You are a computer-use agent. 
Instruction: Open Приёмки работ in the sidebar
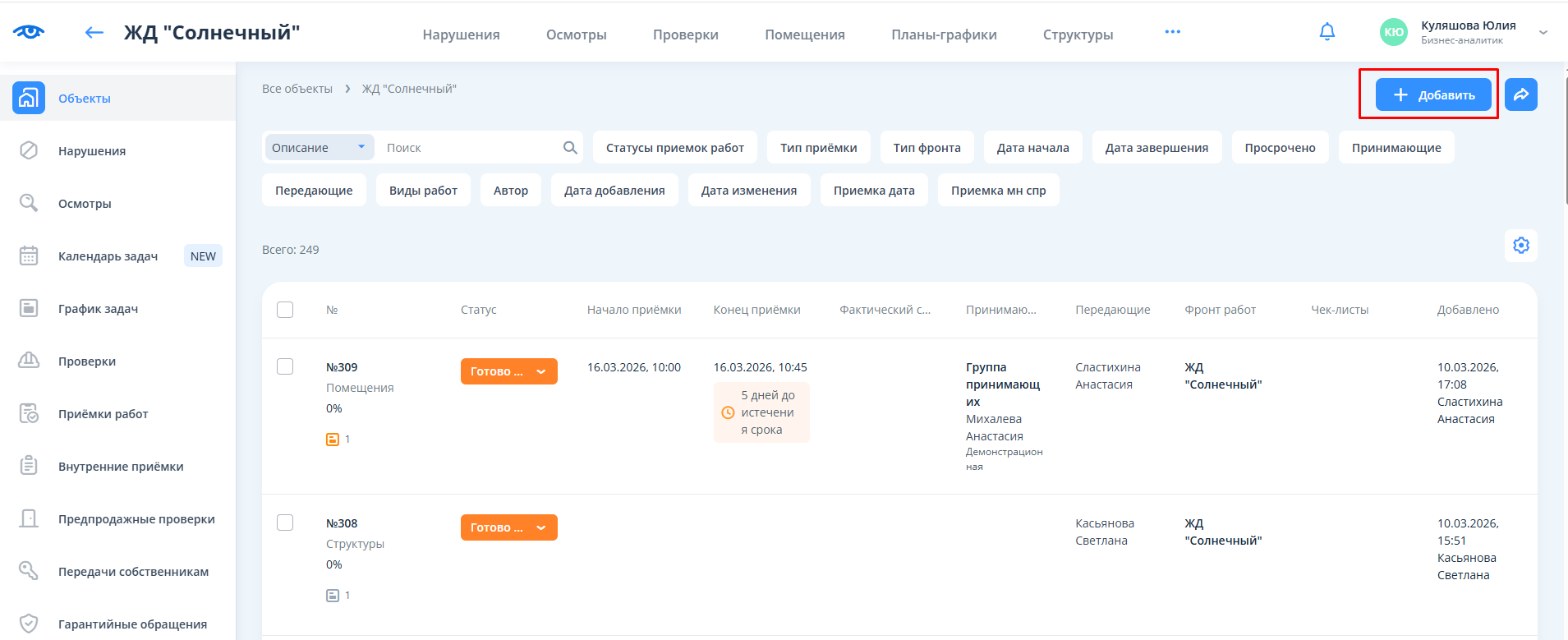coord(103,414)
